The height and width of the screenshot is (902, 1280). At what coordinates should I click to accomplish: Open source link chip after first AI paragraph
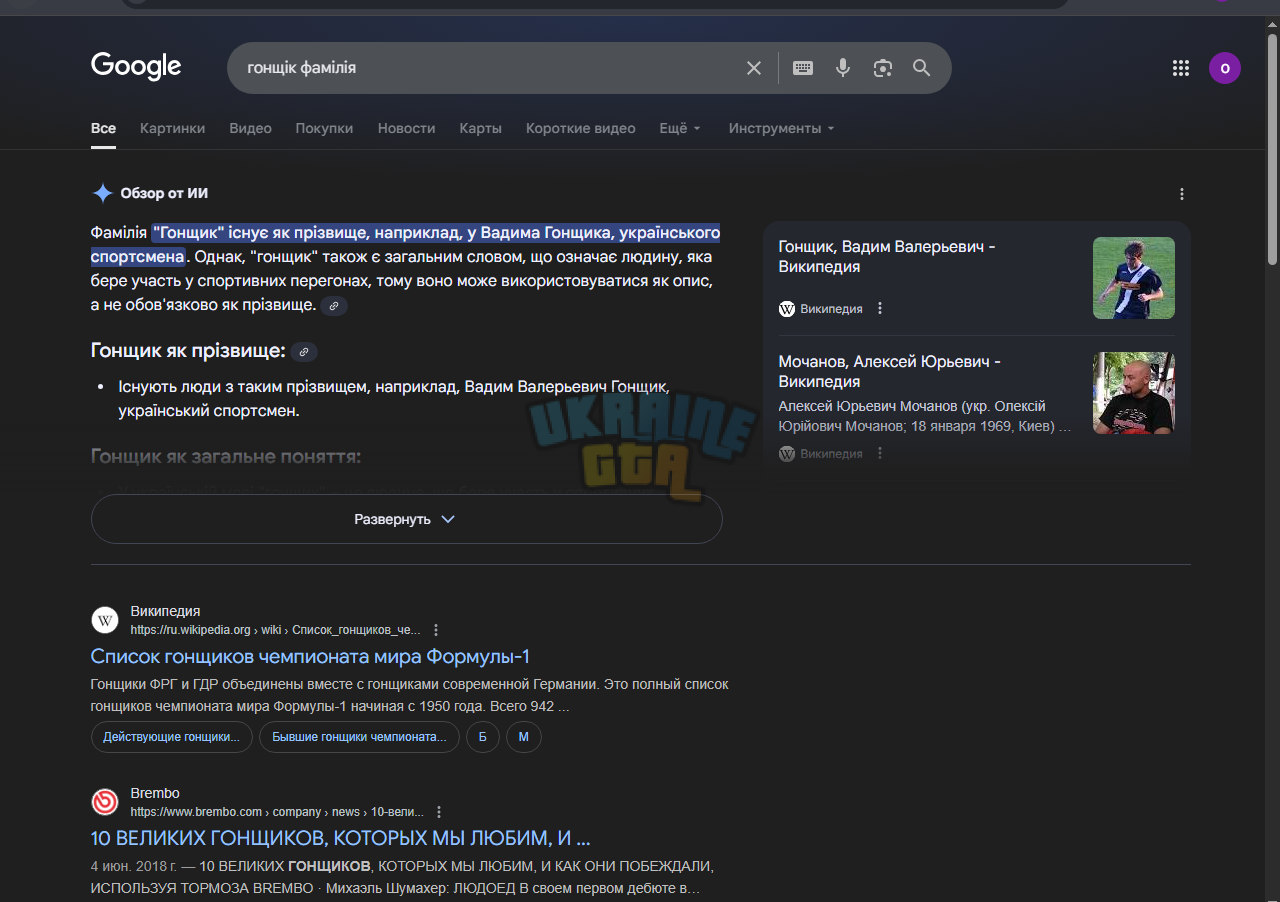click(x=334, y=306)
